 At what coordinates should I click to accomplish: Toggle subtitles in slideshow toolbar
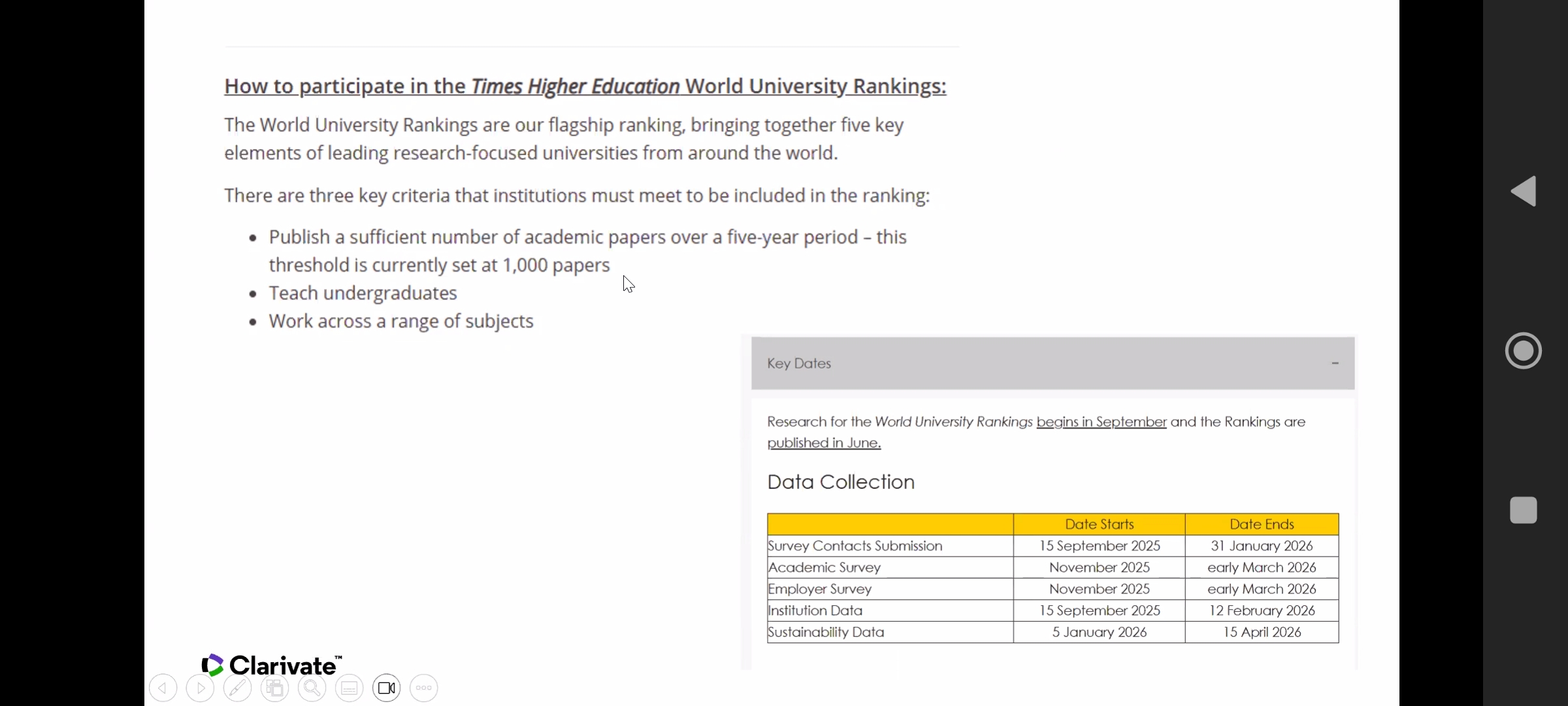click(x=350, y=688)
